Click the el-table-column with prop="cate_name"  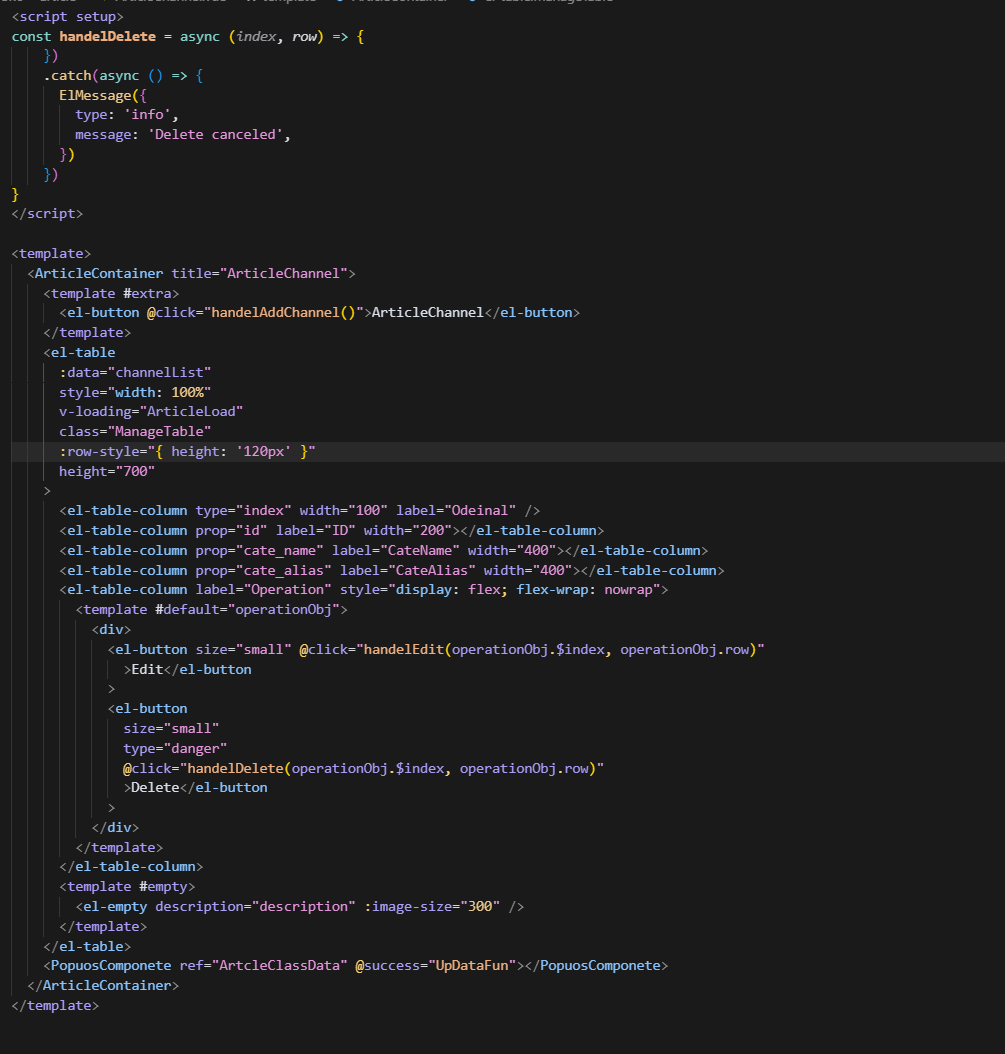point(384,551)
